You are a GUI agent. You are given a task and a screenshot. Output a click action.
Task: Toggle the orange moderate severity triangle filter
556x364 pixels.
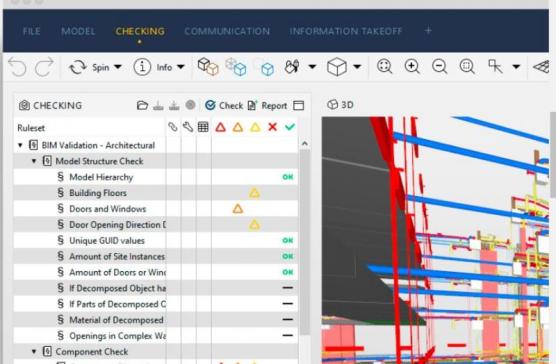pyautogui.click(x=238, y=127)
